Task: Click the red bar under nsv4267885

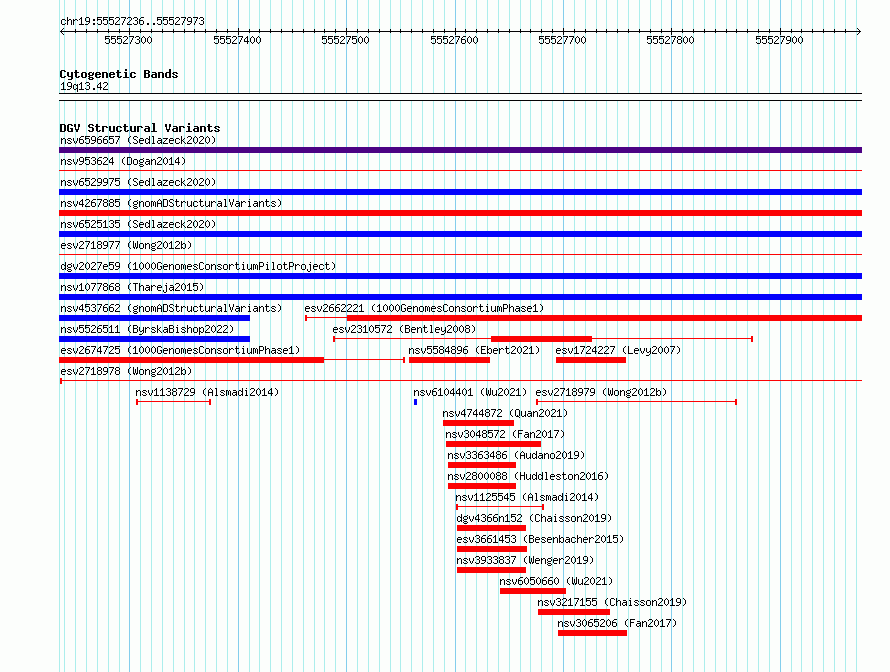Action: [460, 213]
